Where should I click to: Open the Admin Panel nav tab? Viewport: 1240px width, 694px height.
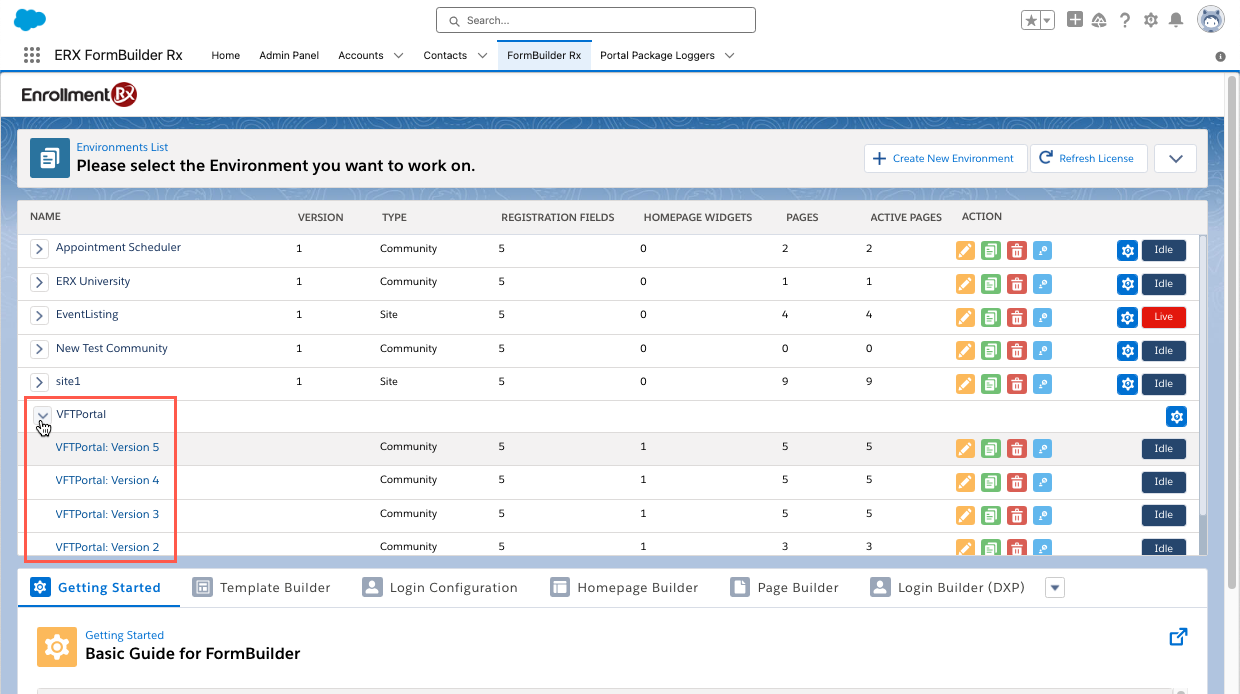(x=289, y=56)
